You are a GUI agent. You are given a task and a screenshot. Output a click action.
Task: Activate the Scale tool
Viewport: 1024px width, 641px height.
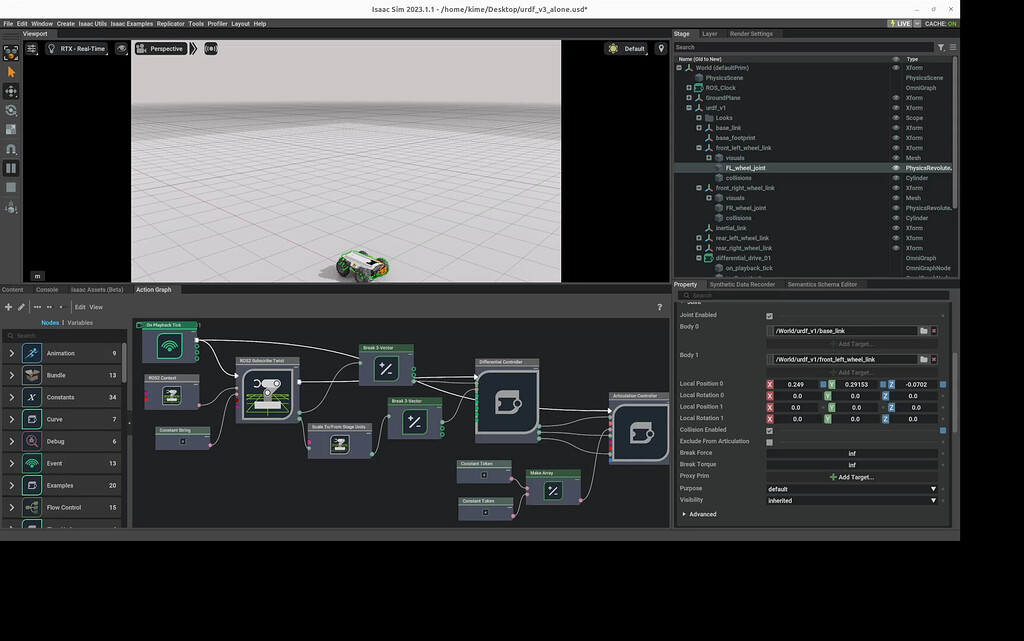click(12, 129)
